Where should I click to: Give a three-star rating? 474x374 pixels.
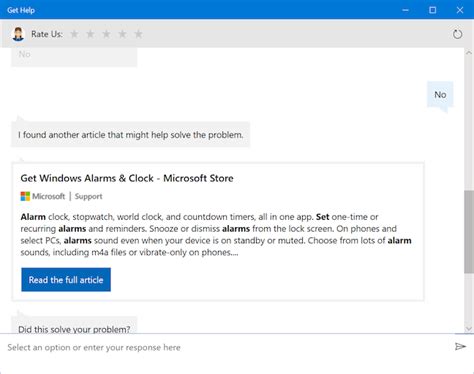(x=106, y=34)
